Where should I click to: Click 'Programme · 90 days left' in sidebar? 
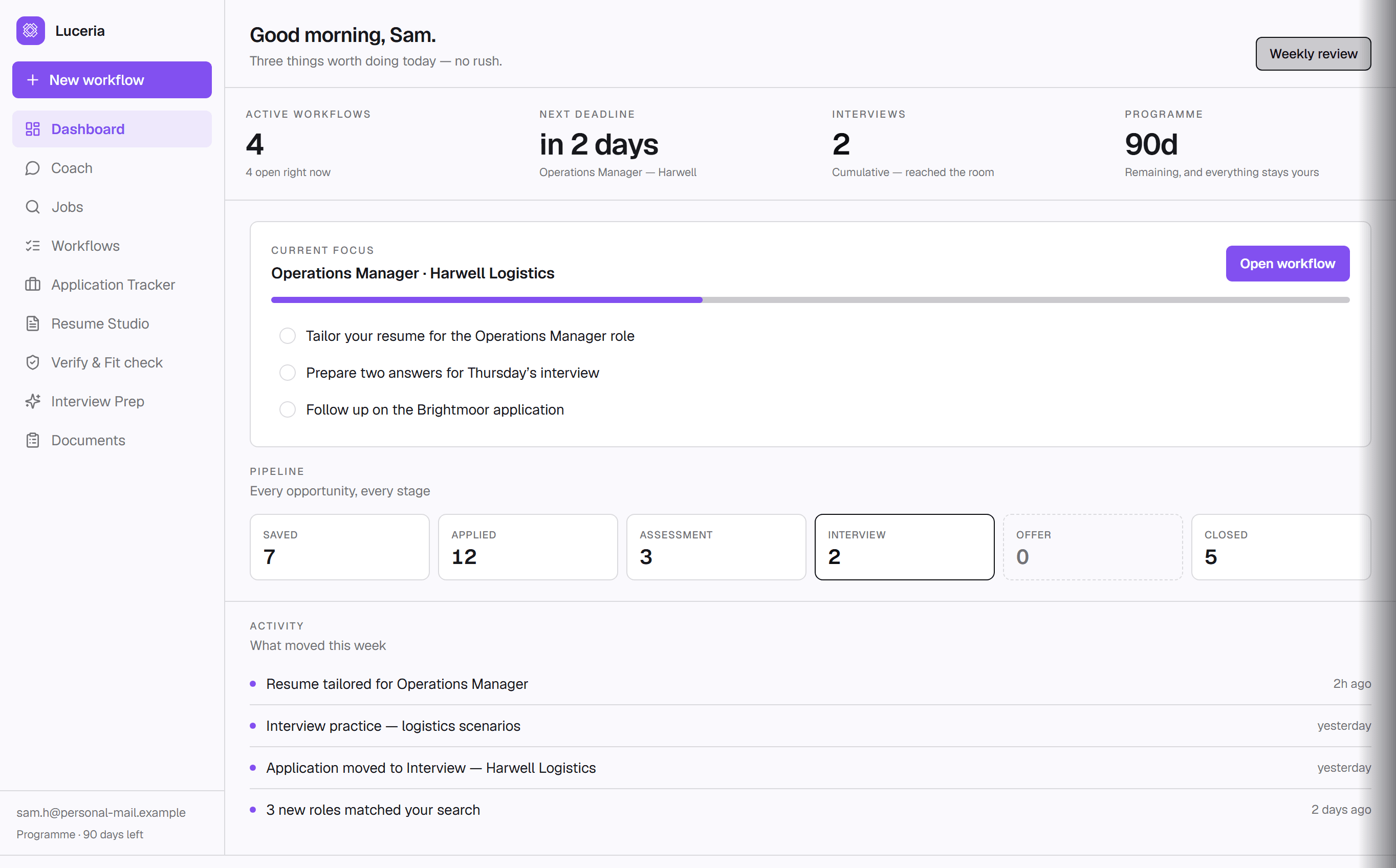(80, 834)
